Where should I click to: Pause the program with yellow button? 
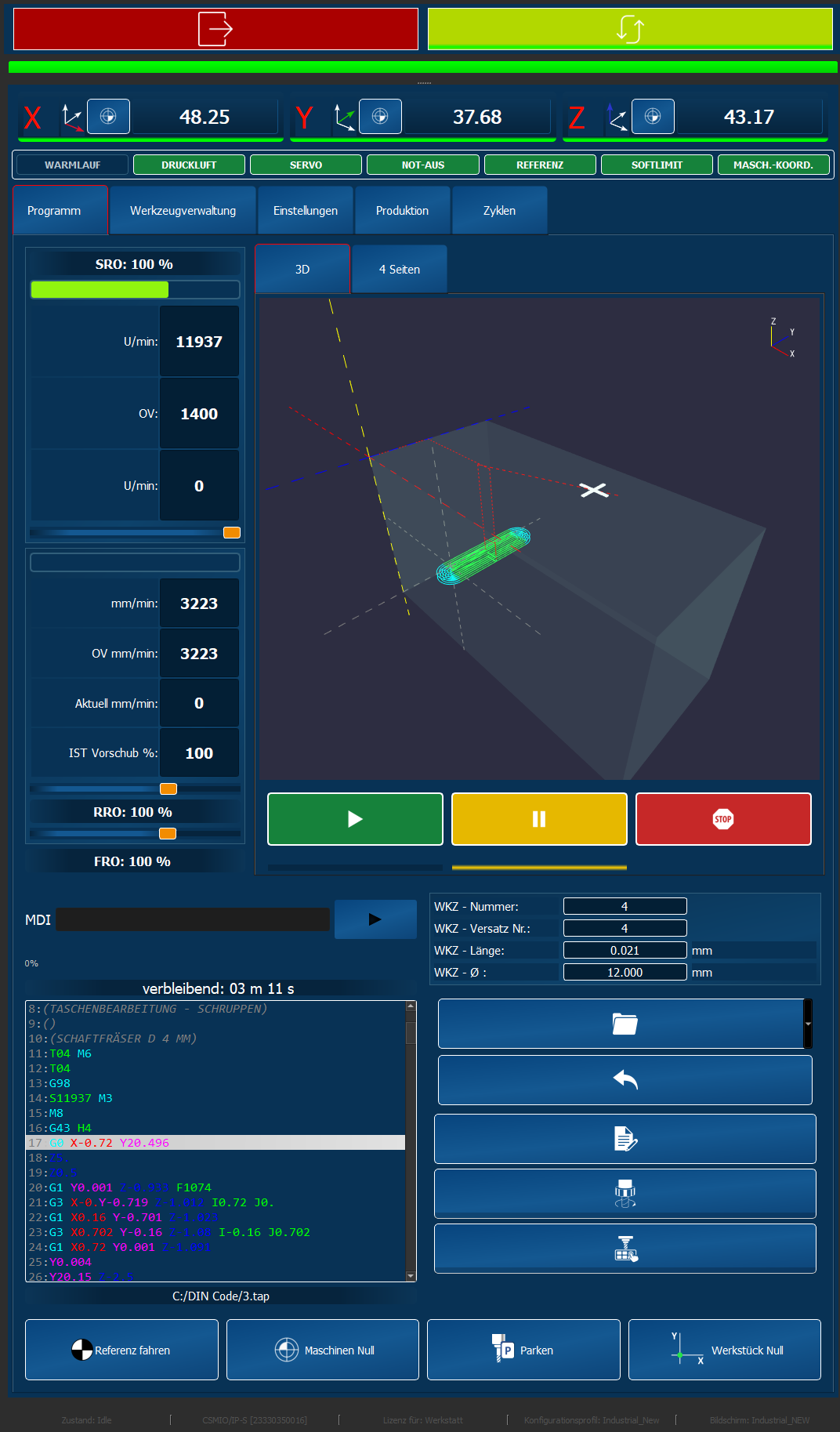(x=539, y=819)
